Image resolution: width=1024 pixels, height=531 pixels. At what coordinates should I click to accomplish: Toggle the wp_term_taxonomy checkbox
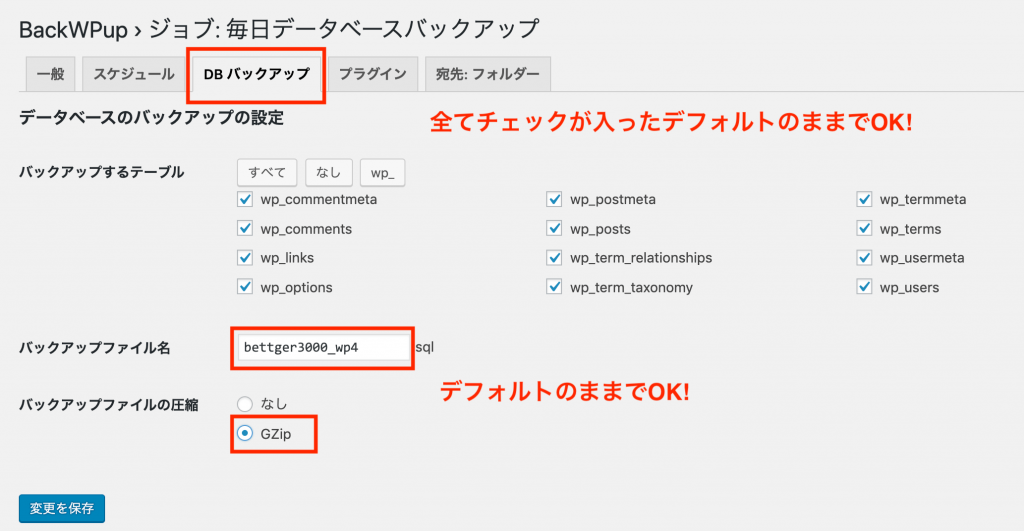[554, 287]
